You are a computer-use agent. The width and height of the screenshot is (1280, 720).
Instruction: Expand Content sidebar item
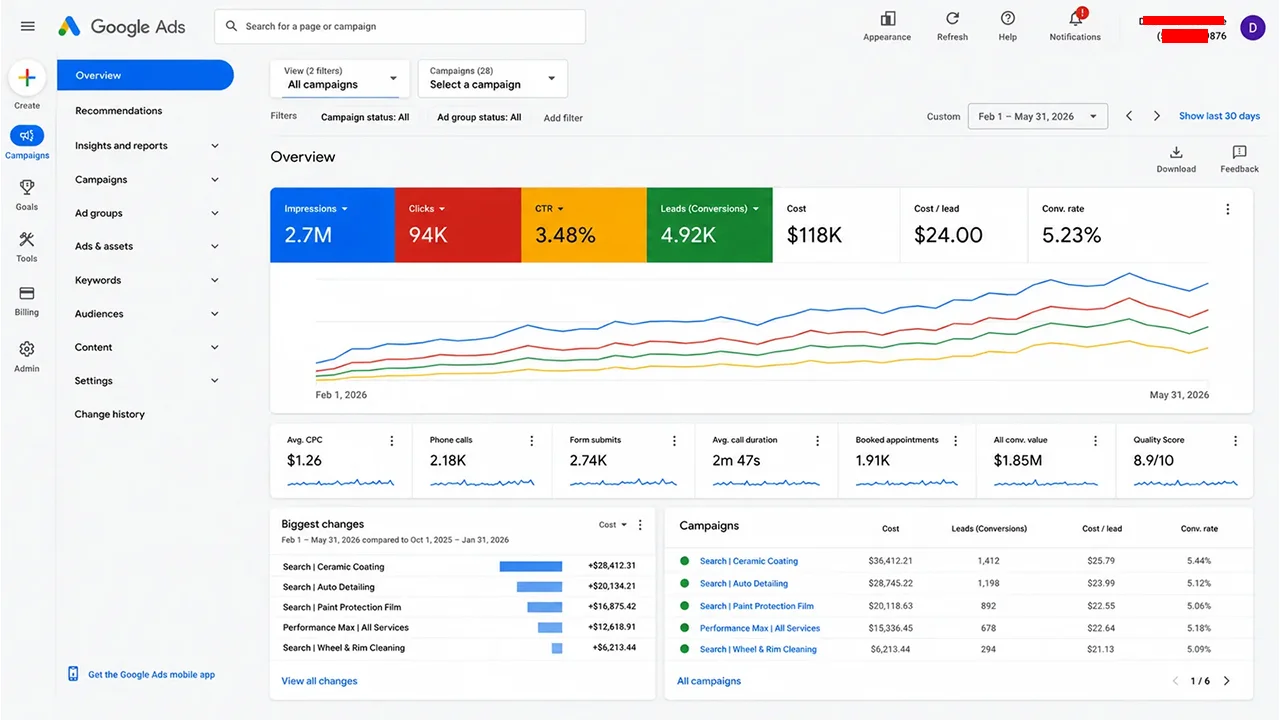pos(146,347)
